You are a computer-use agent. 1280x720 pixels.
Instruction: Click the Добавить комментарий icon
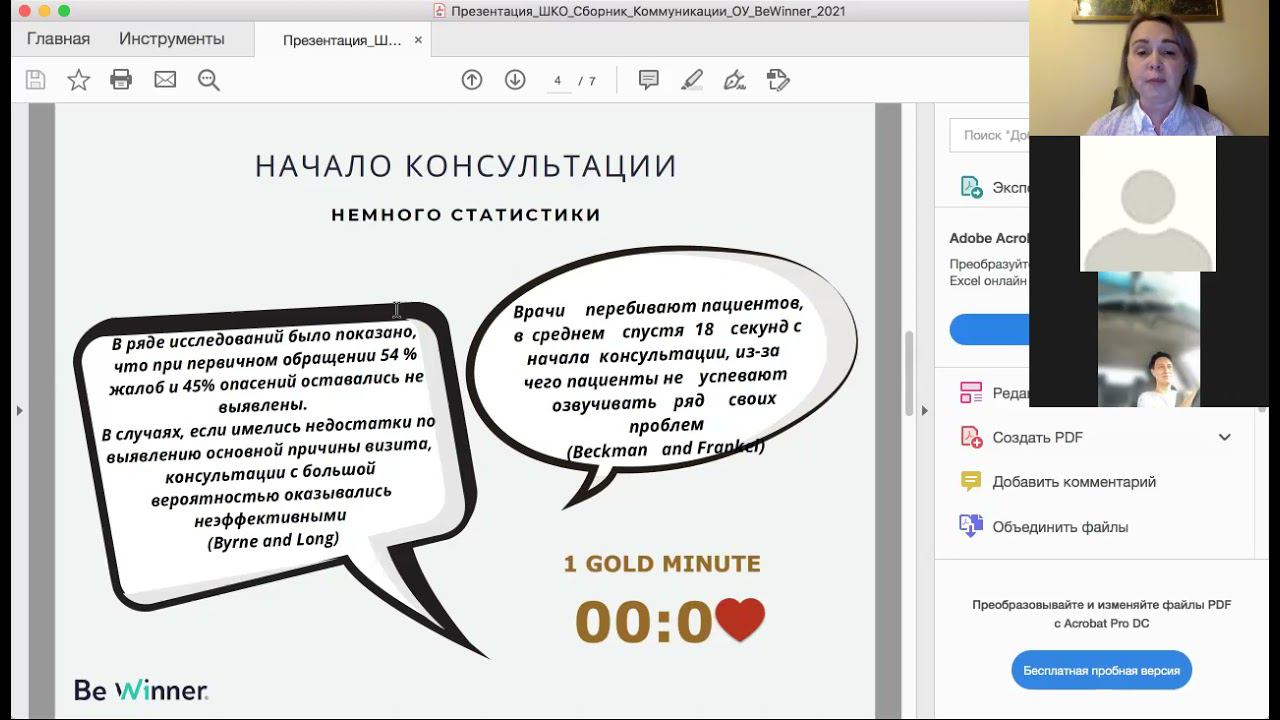[x=971, y=481]
